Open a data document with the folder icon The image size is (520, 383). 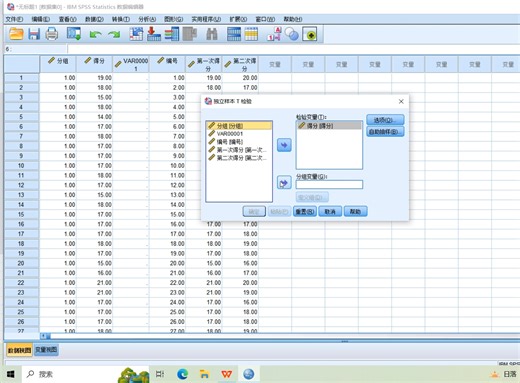[16, 34]
